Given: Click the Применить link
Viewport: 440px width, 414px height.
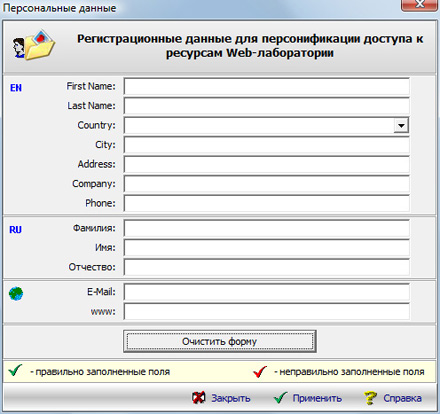Looking at the screenshot, I should [x=317, y=398].
